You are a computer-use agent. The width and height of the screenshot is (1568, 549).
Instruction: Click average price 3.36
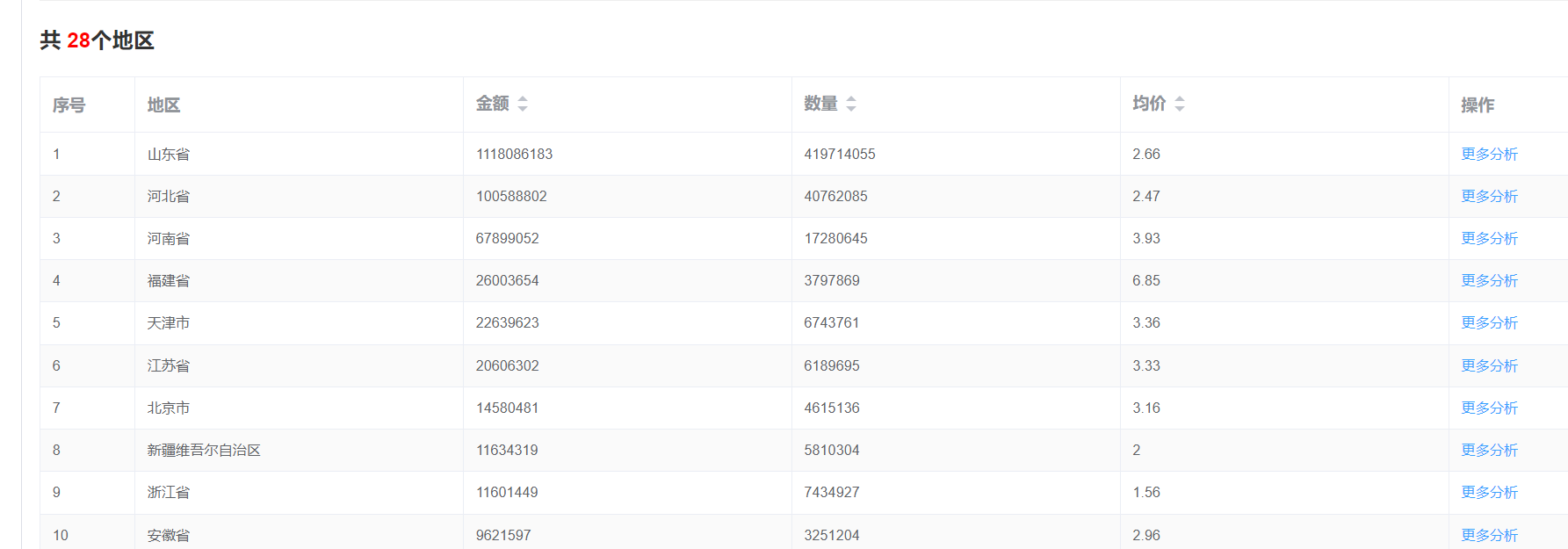click(1146, 322)
